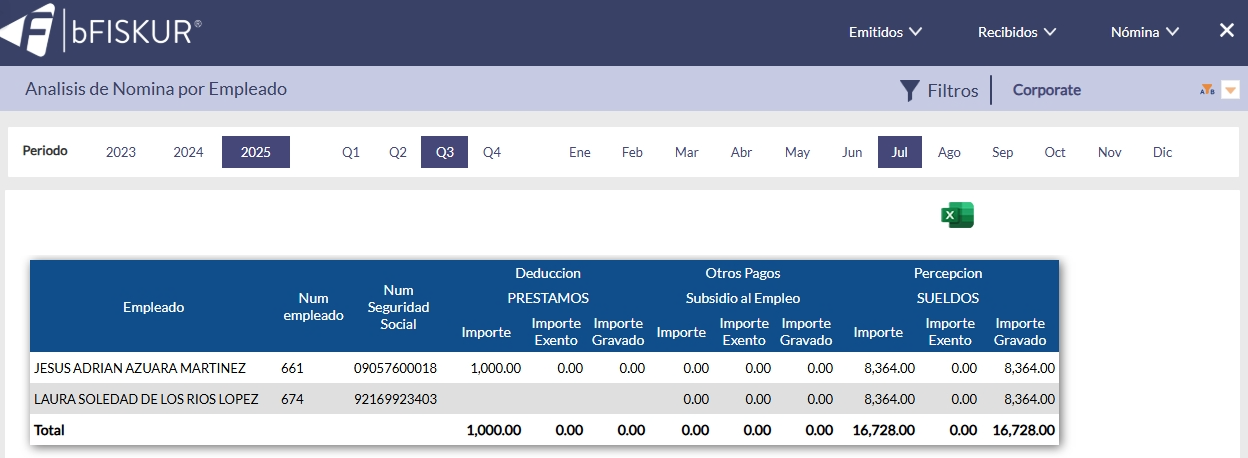Image resolution: width=1248 pixels, height=458 pixels.
Task: Expand the Emitidos menu
Action: (885, 32)
